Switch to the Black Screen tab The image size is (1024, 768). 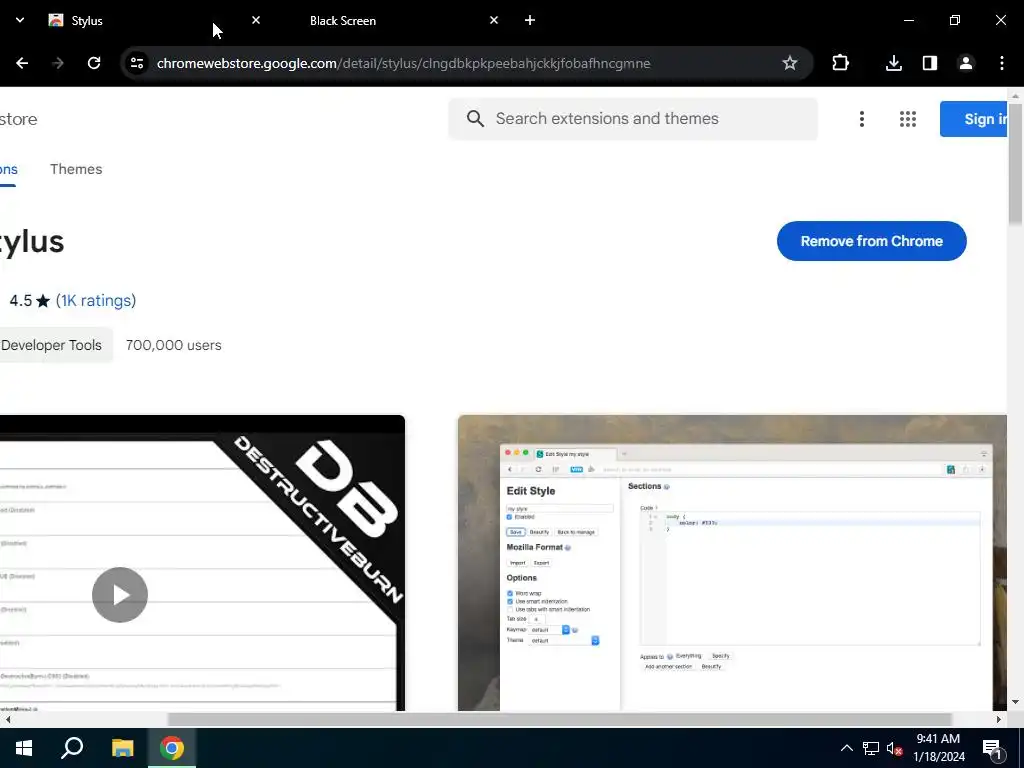pos(392,20)
